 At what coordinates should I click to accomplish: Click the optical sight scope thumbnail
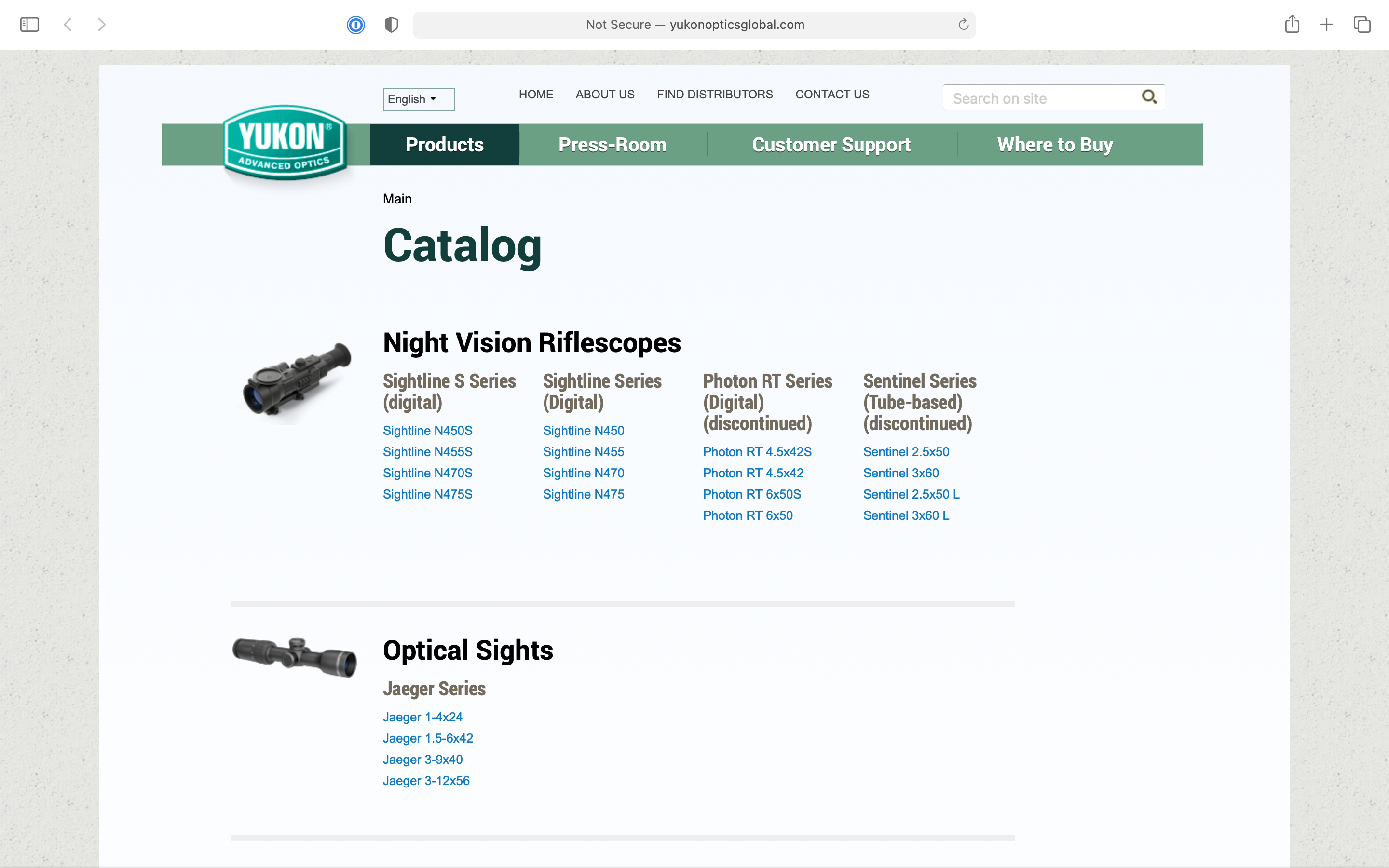[295, 657]
